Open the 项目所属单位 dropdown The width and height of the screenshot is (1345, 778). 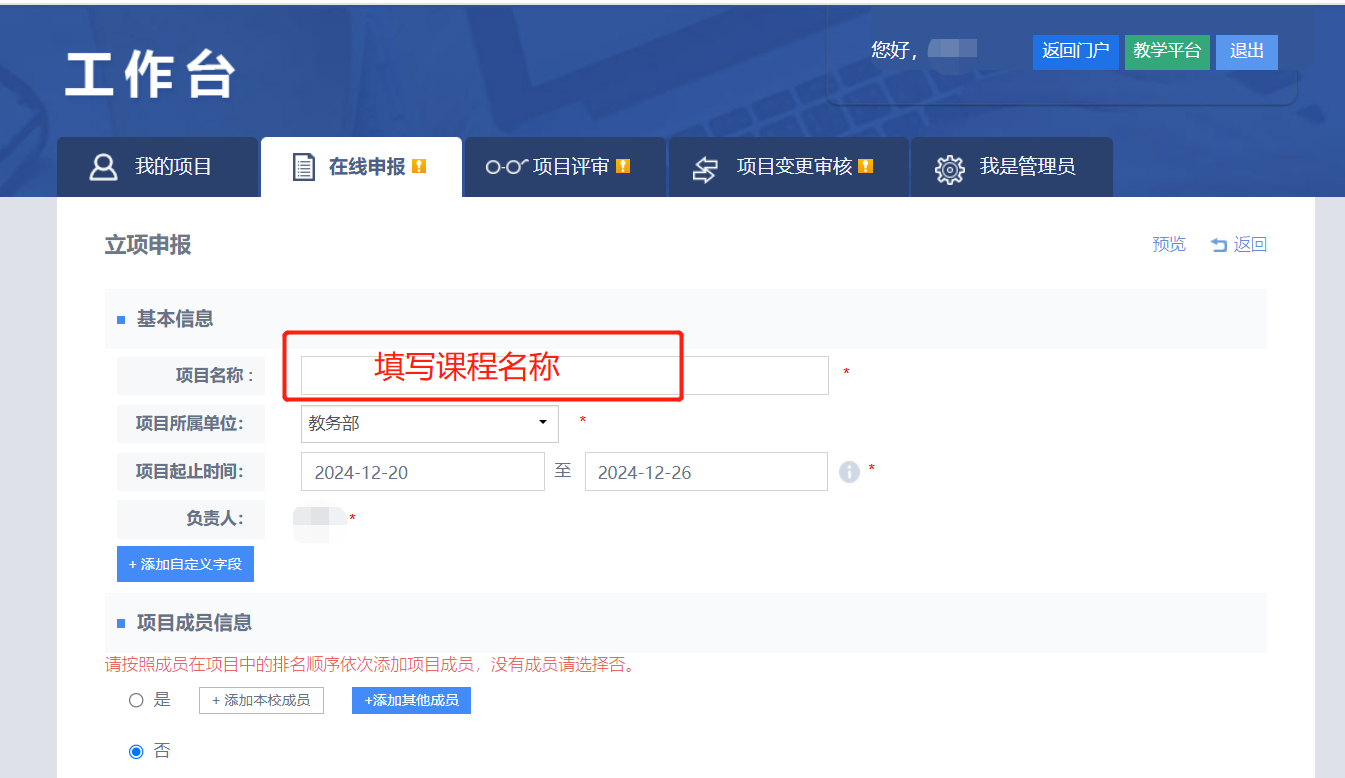[x=429, y=424]
